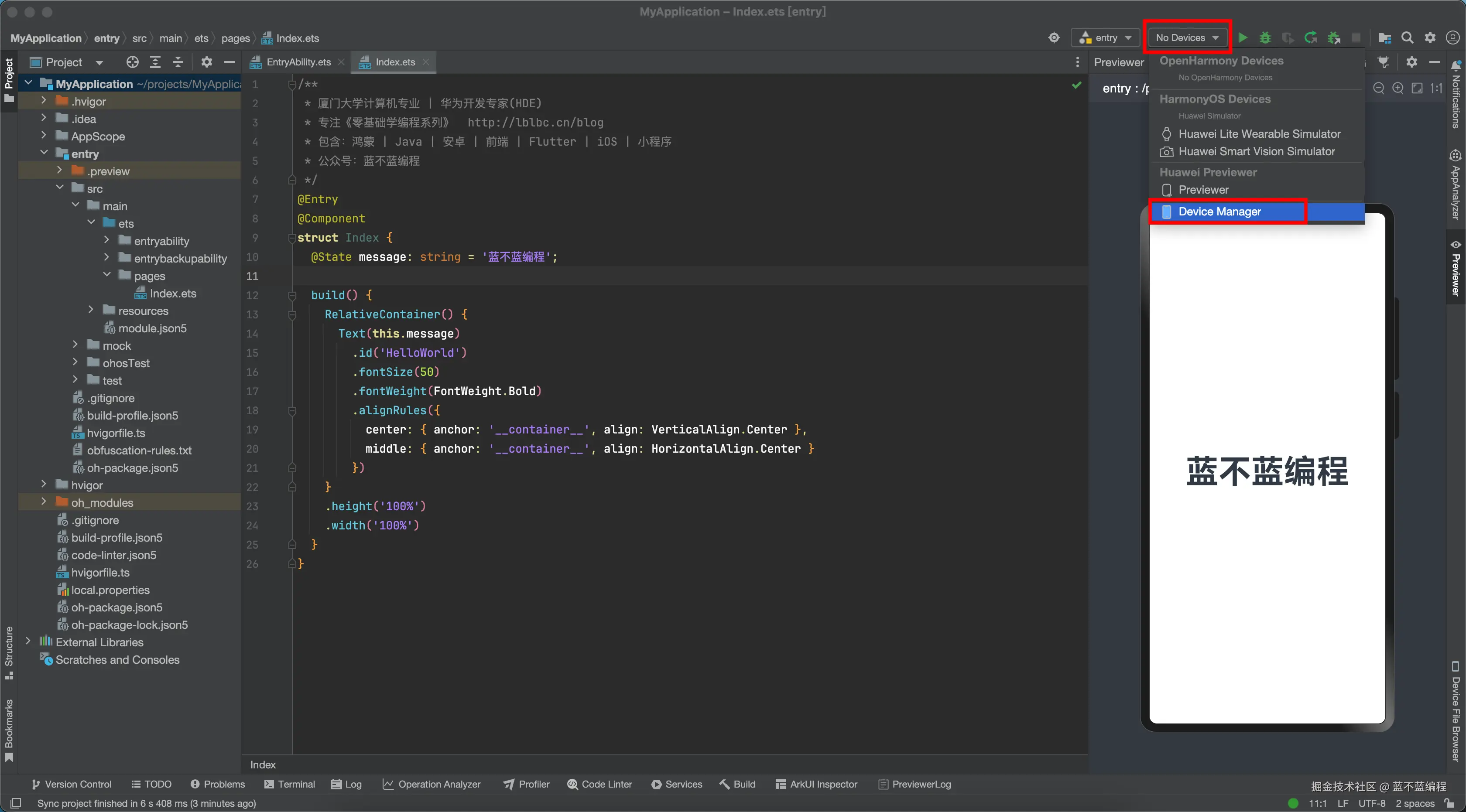Click the locate crosshair icon in the Project panel
Screen dimensions: 1466x812
click(x=132, y=62)
